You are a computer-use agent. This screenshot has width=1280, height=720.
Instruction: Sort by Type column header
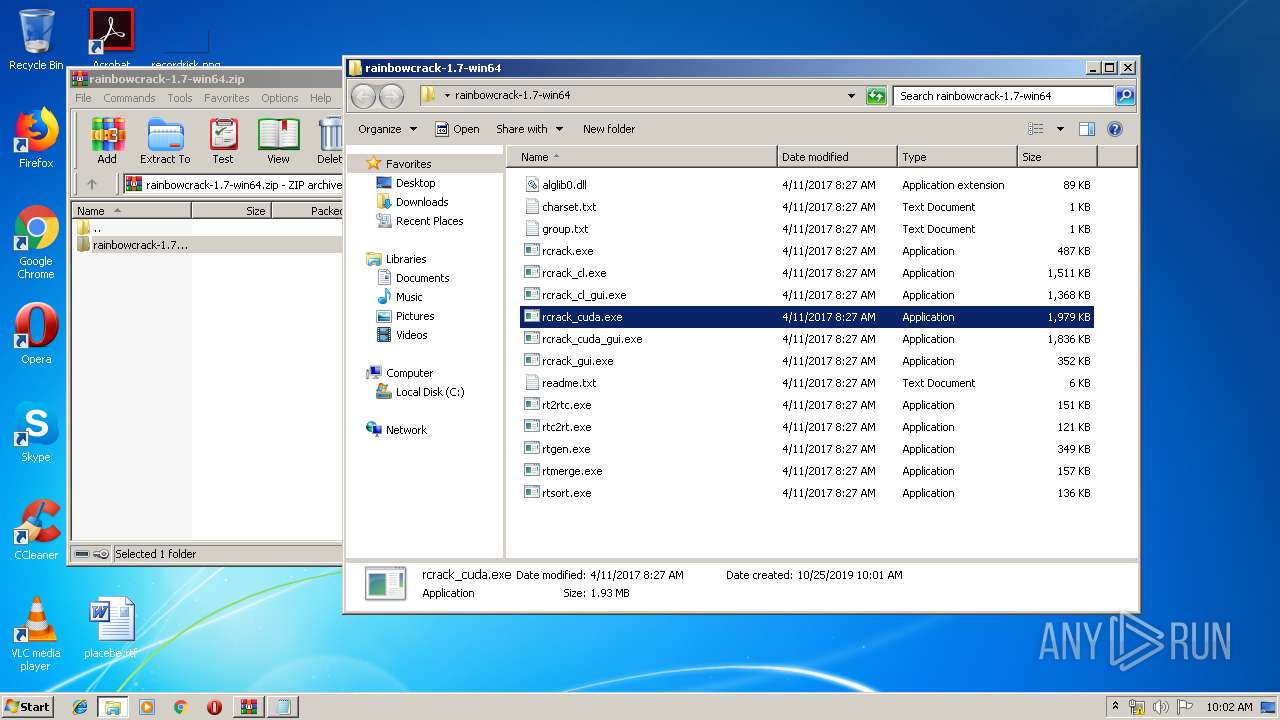click(x=957, y=157)
